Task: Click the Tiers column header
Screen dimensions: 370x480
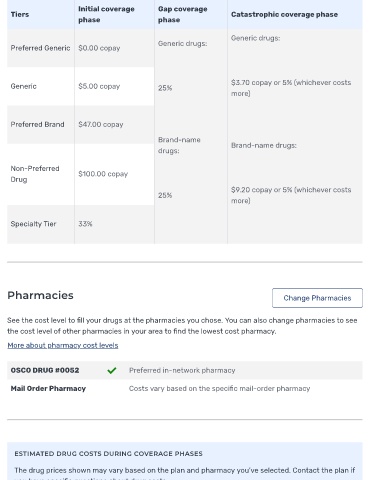Action: (x=20, y=14)
